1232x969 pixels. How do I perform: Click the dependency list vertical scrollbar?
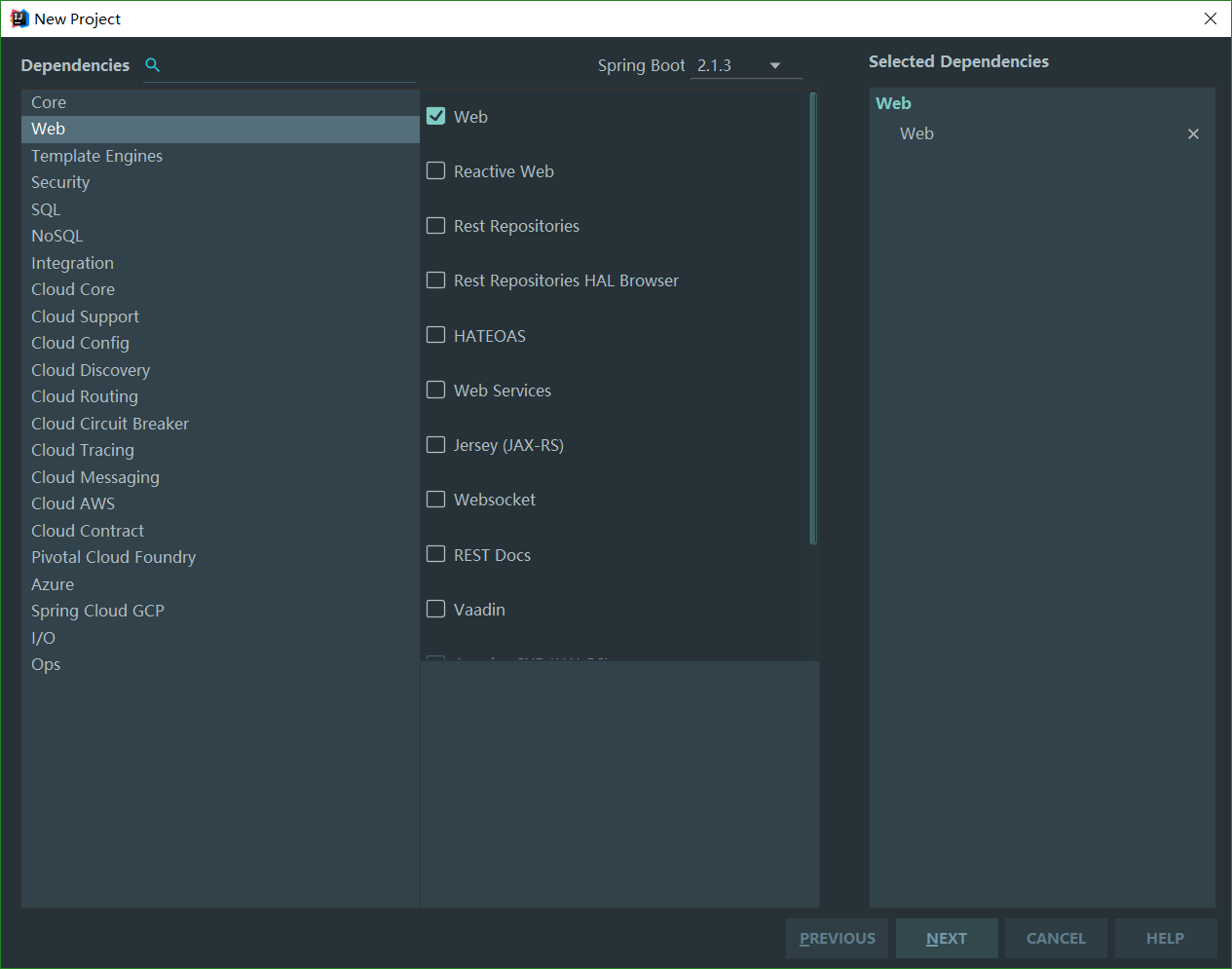[x=812, y=318]
